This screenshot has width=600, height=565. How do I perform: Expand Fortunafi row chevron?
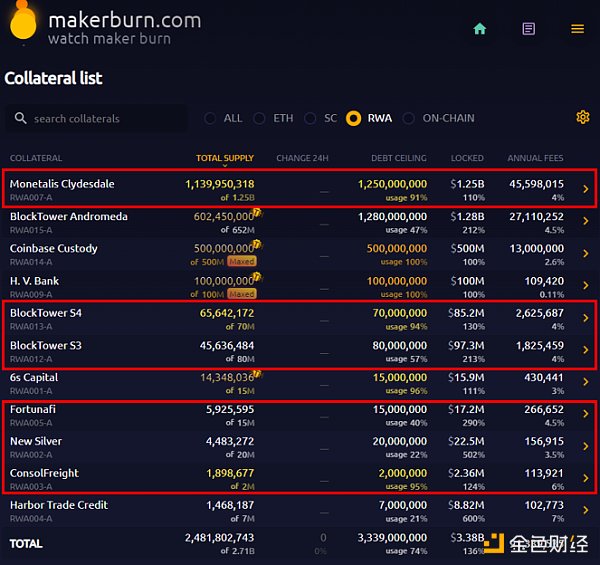(585, 414)
